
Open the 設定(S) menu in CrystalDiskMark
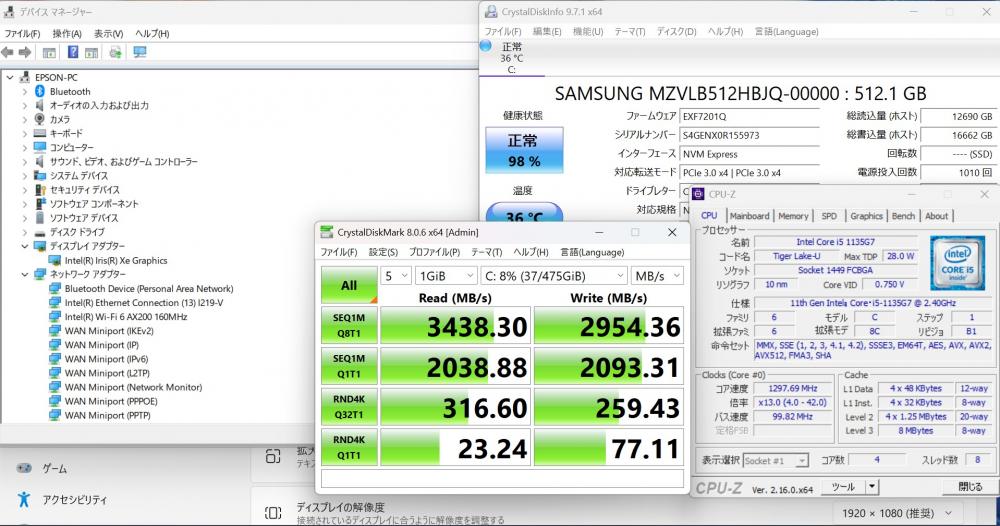coord(383,252)
